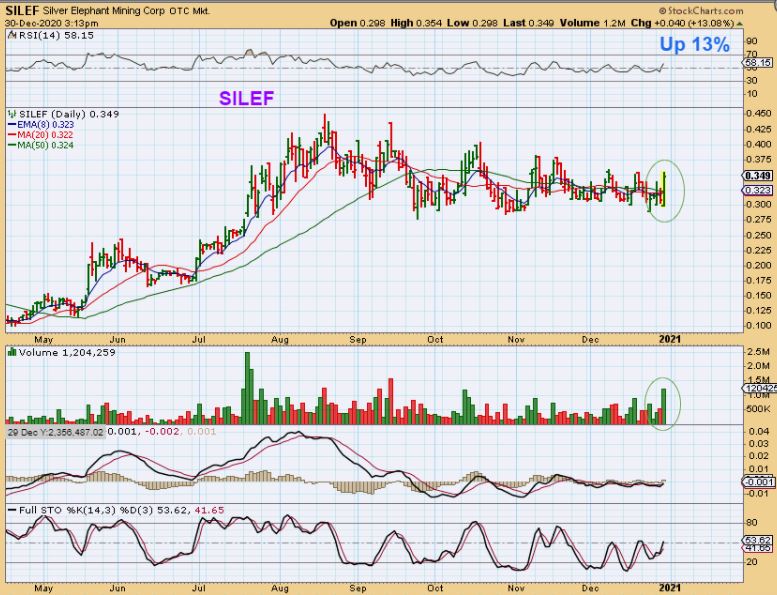Click the Open 0.298 quote value
This screenshot has width=777, height=595.
(x=357, y=23)
